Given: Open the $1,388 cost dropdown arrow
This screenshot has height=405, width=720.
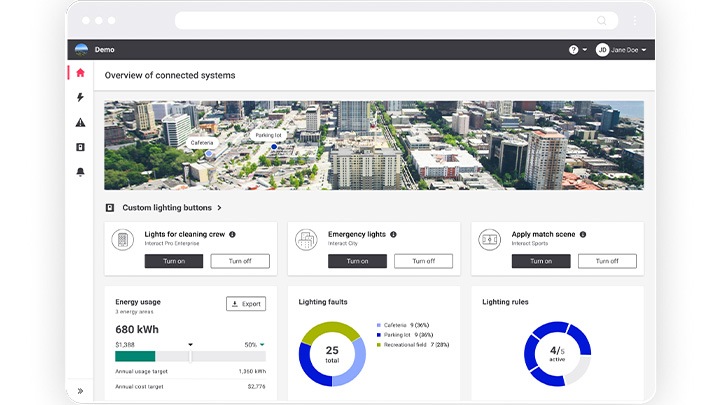Looking at the screenshot, I should click(x=191, y=344).
